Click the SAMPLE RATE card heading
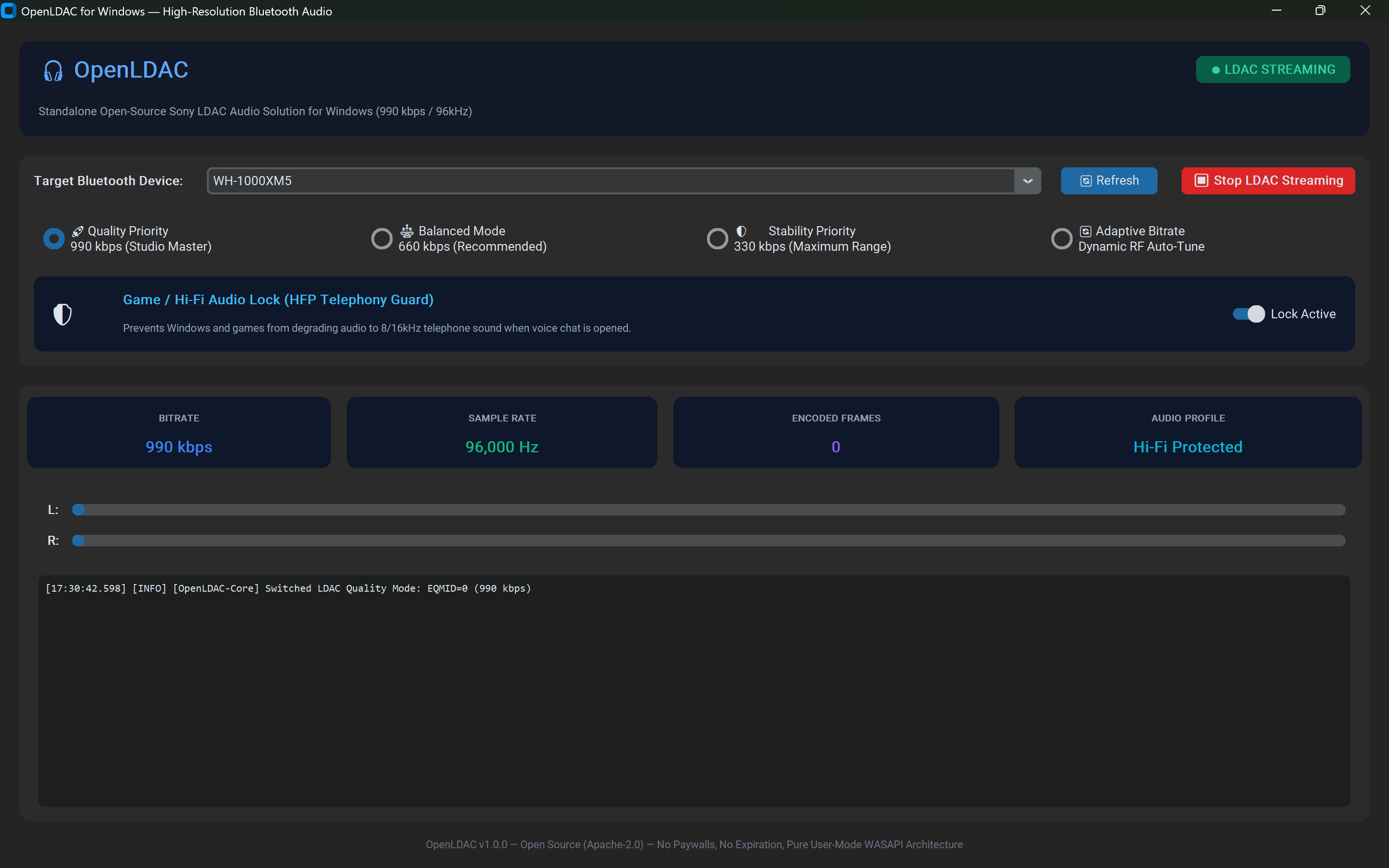1389x868 pixels. point(502,418)
